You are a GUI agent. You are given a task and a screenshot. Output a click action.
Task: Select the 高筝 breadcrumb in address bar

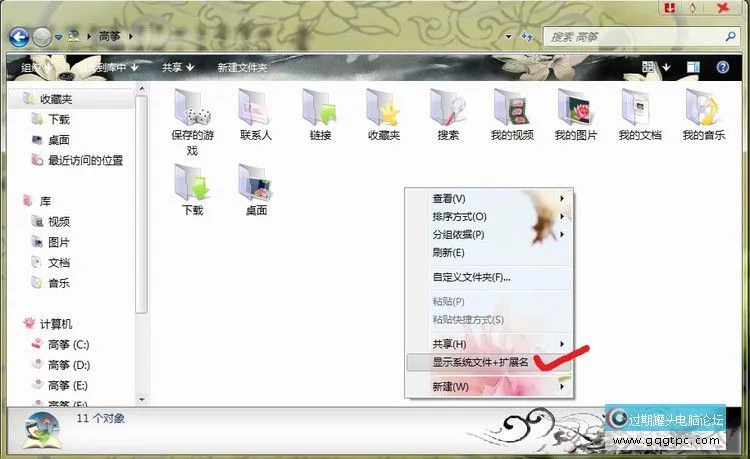109,36
